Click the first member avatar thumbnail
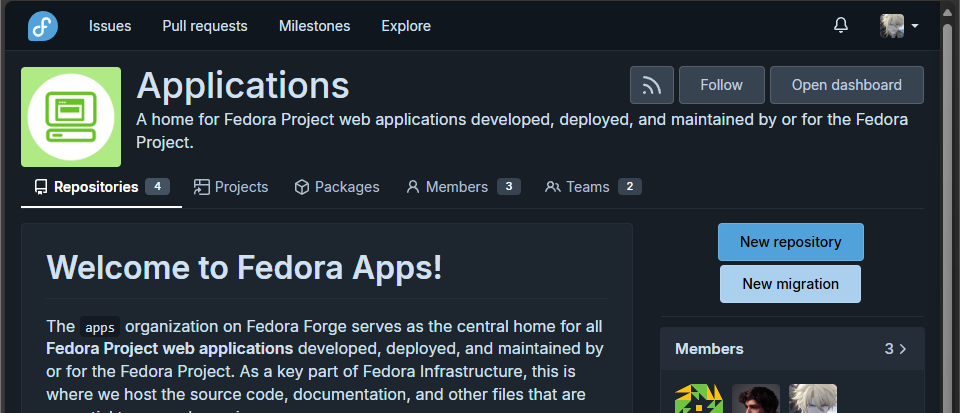Image resolution: width=960 pixels, height=413 pixels. click(x=698, y=400)
